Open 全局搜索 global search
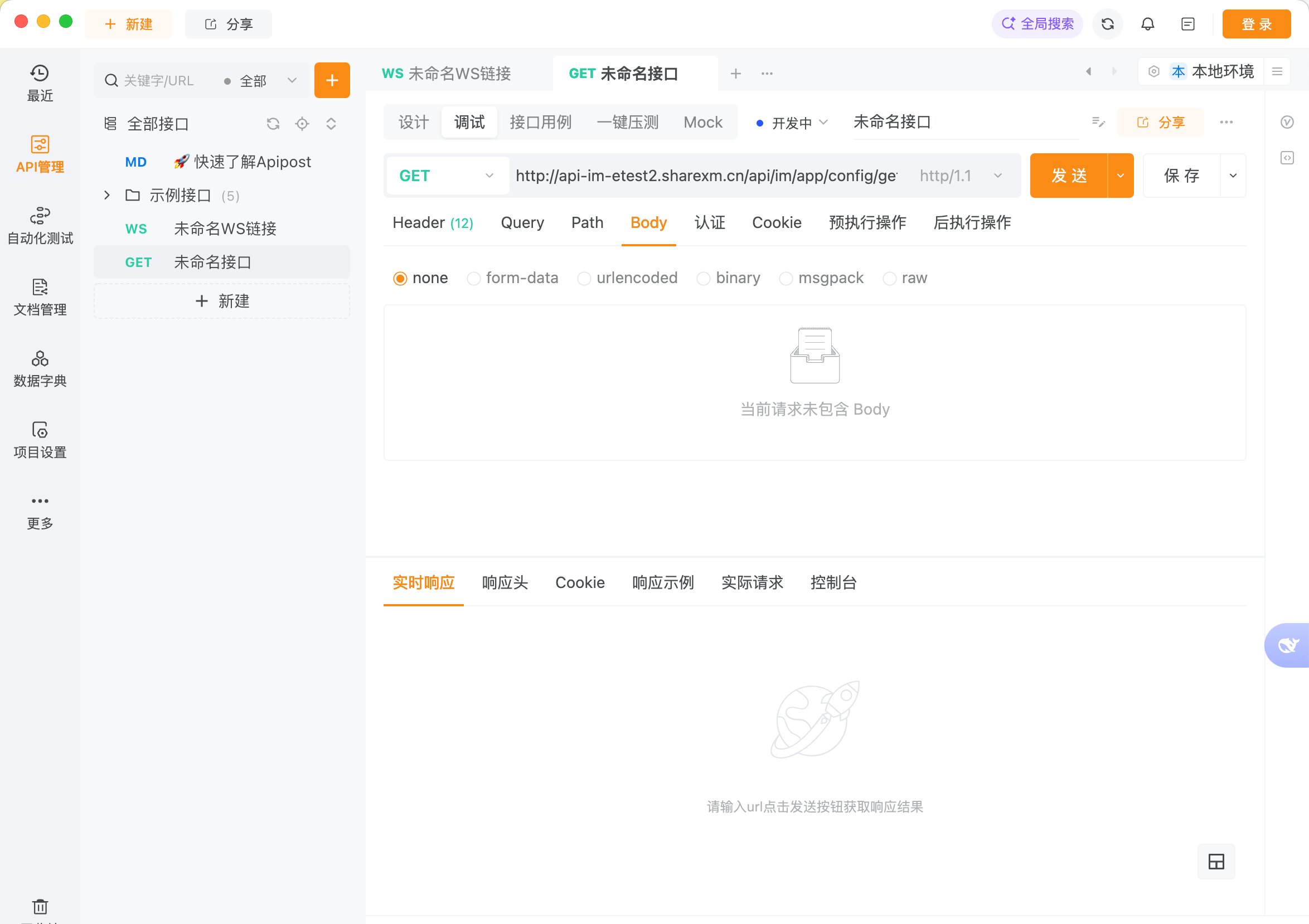The image size is (1309, 924). click(x=1037, y=24)
